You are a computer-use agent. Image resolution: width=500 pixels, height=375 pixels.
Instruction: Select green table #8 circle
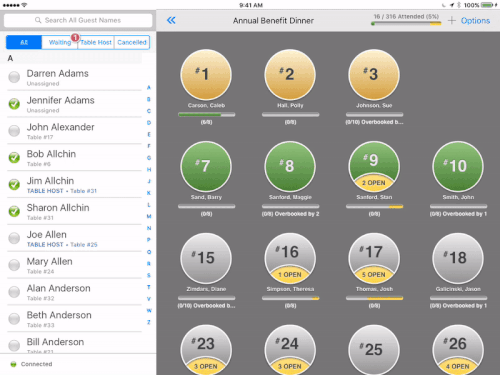point(290,166)
